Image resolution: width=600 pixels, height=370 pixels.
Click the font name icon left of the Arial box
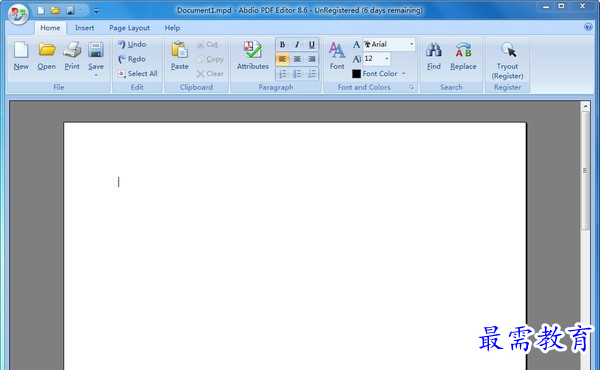tap(356, 44)
